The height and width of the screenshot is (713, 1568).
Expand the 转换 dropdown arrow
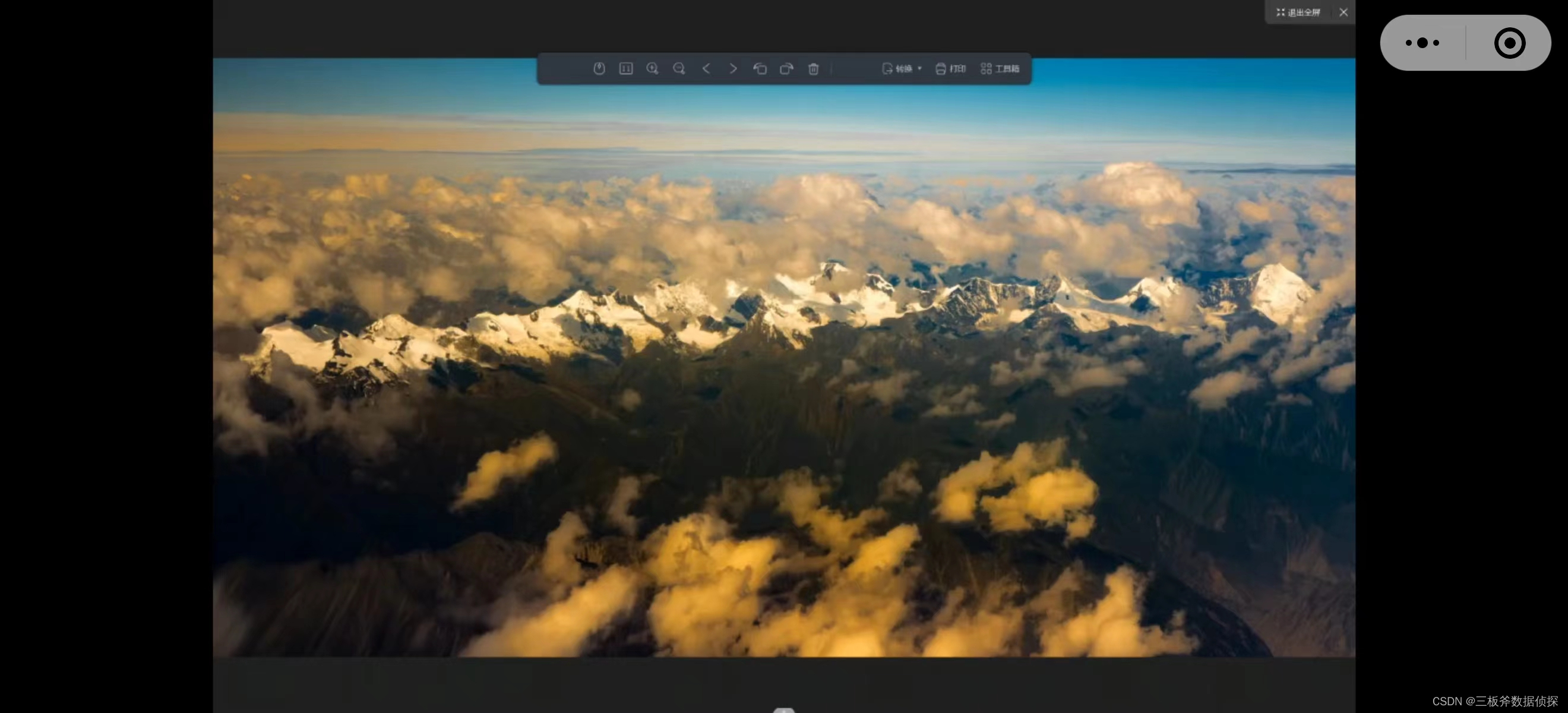coord(920,68)
